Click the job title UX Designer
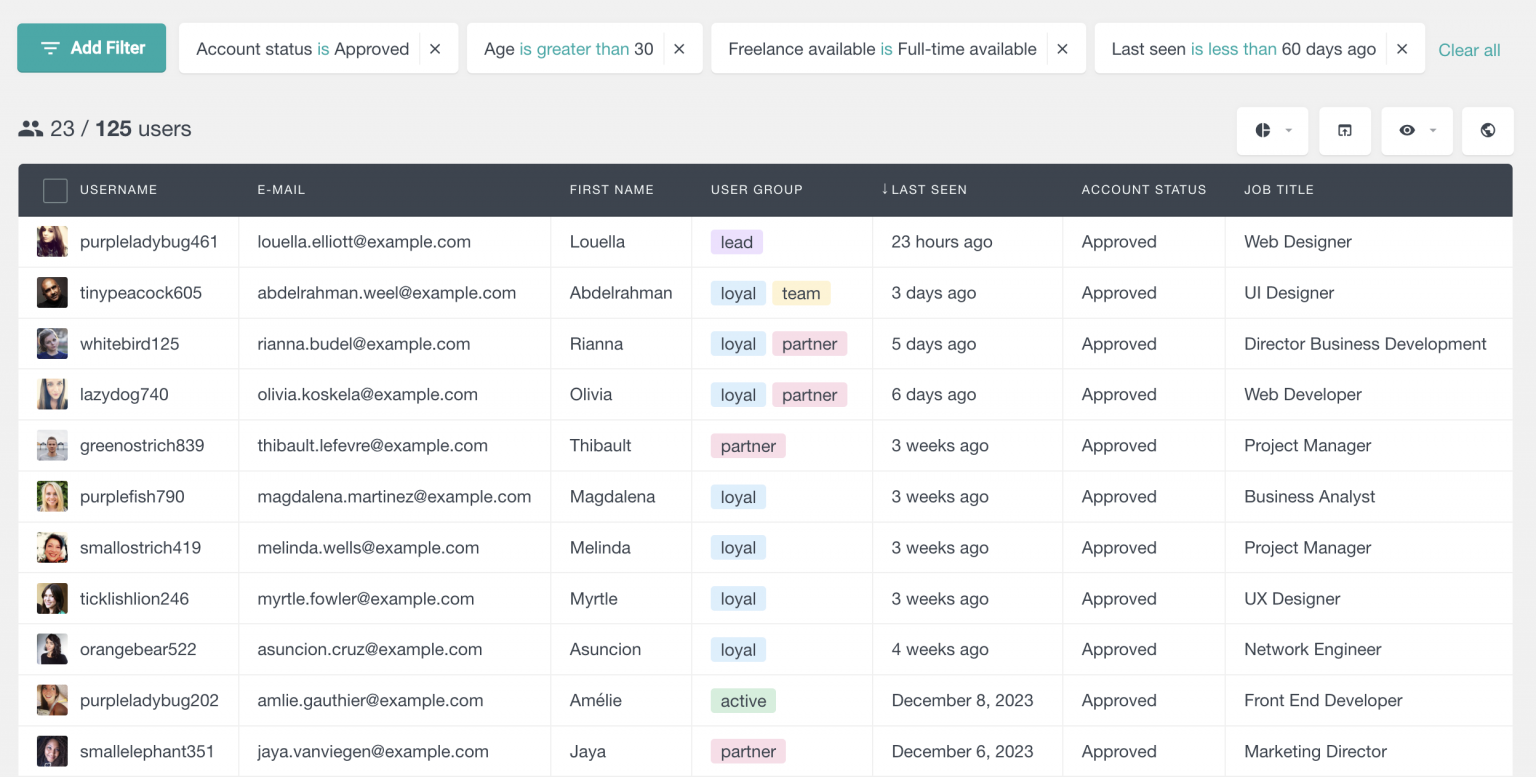This screenshot has height=777, width=1536. point(1292,598)
